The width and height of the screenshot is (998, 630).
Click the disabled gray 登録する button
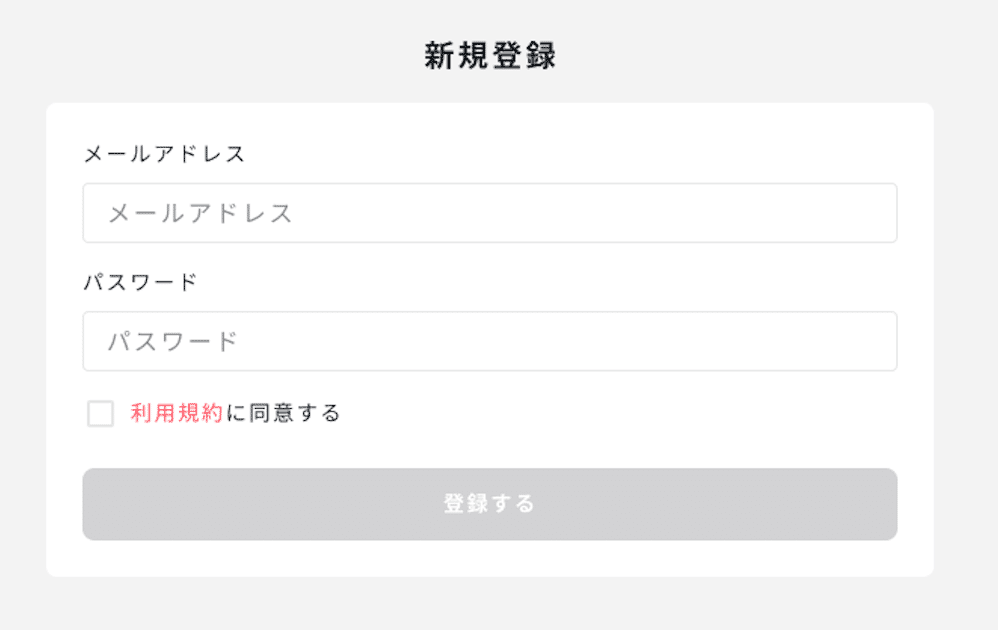click(x=490, y=503)
